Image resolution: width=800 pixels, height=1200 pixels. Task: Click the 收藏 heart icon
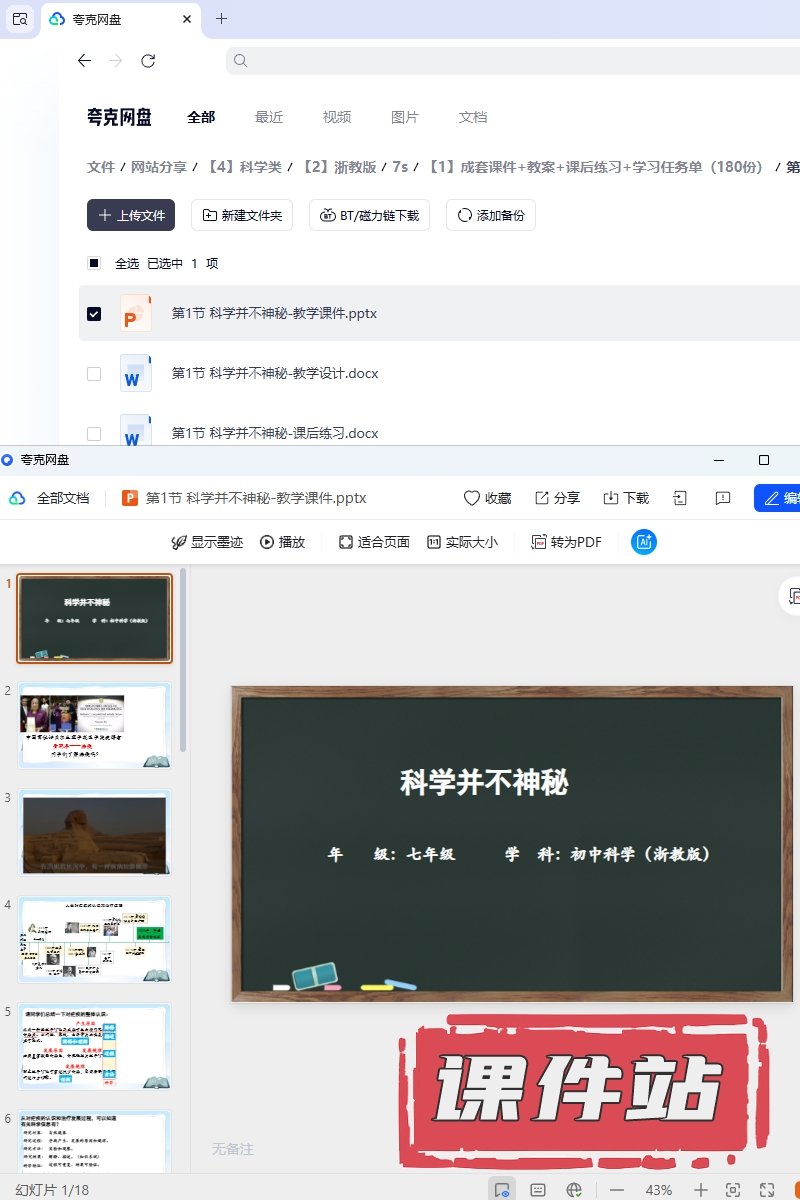[487, 498]
